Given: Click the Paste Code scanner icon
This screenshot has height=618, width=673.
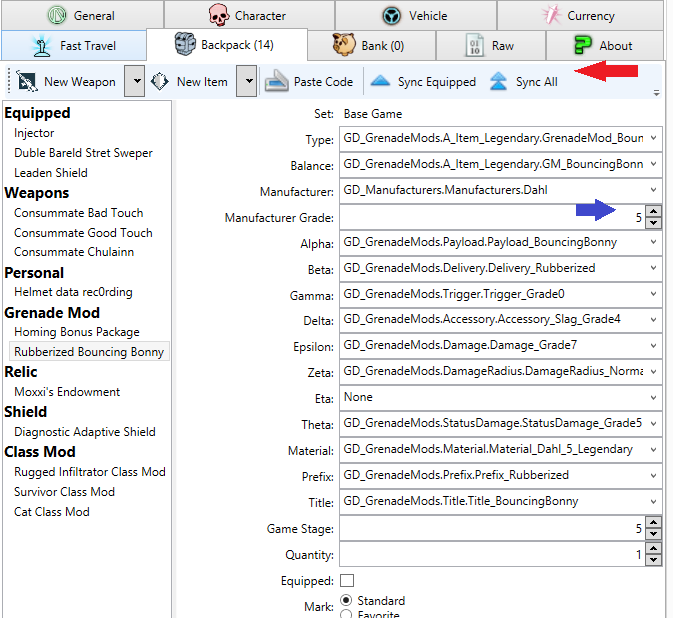Looking at the screenshot, I should tap(276, 81).
